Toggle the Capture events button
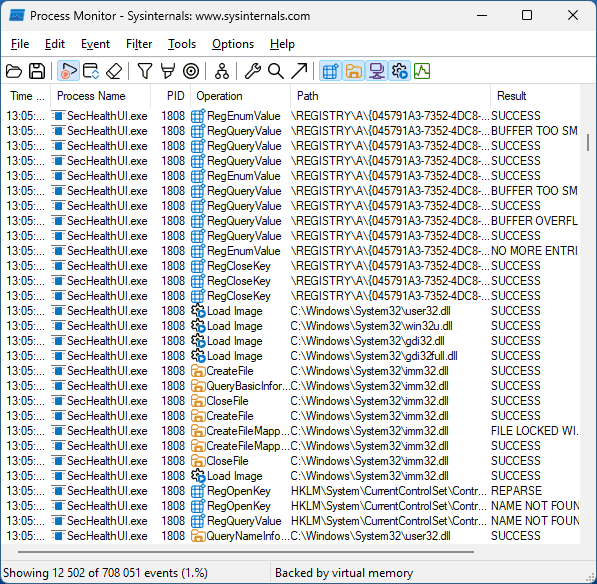597x584 pixels. (x=68, y=71)
